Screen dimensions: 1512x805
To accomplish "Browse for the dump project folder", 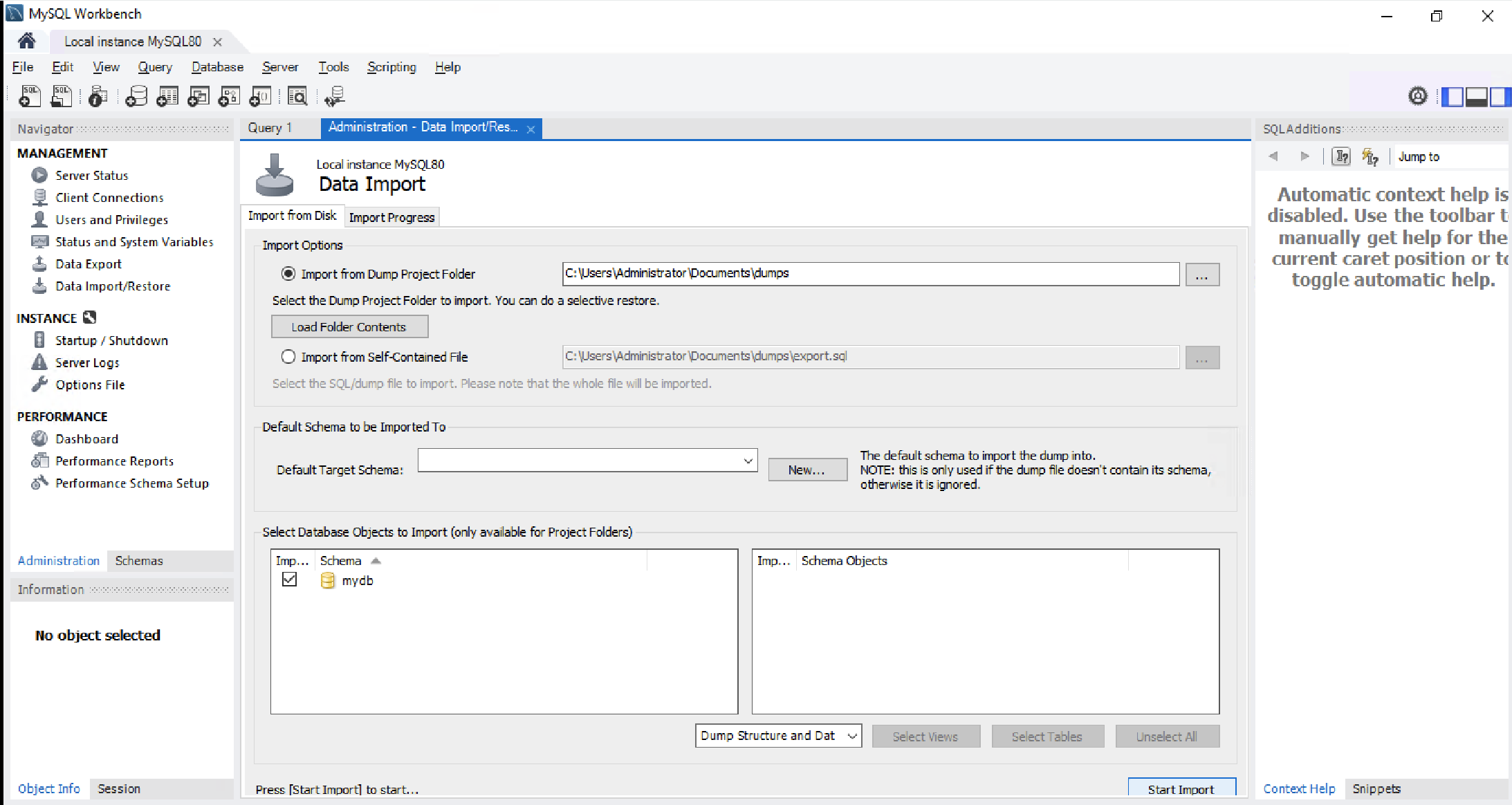I will click(1202, 275).
